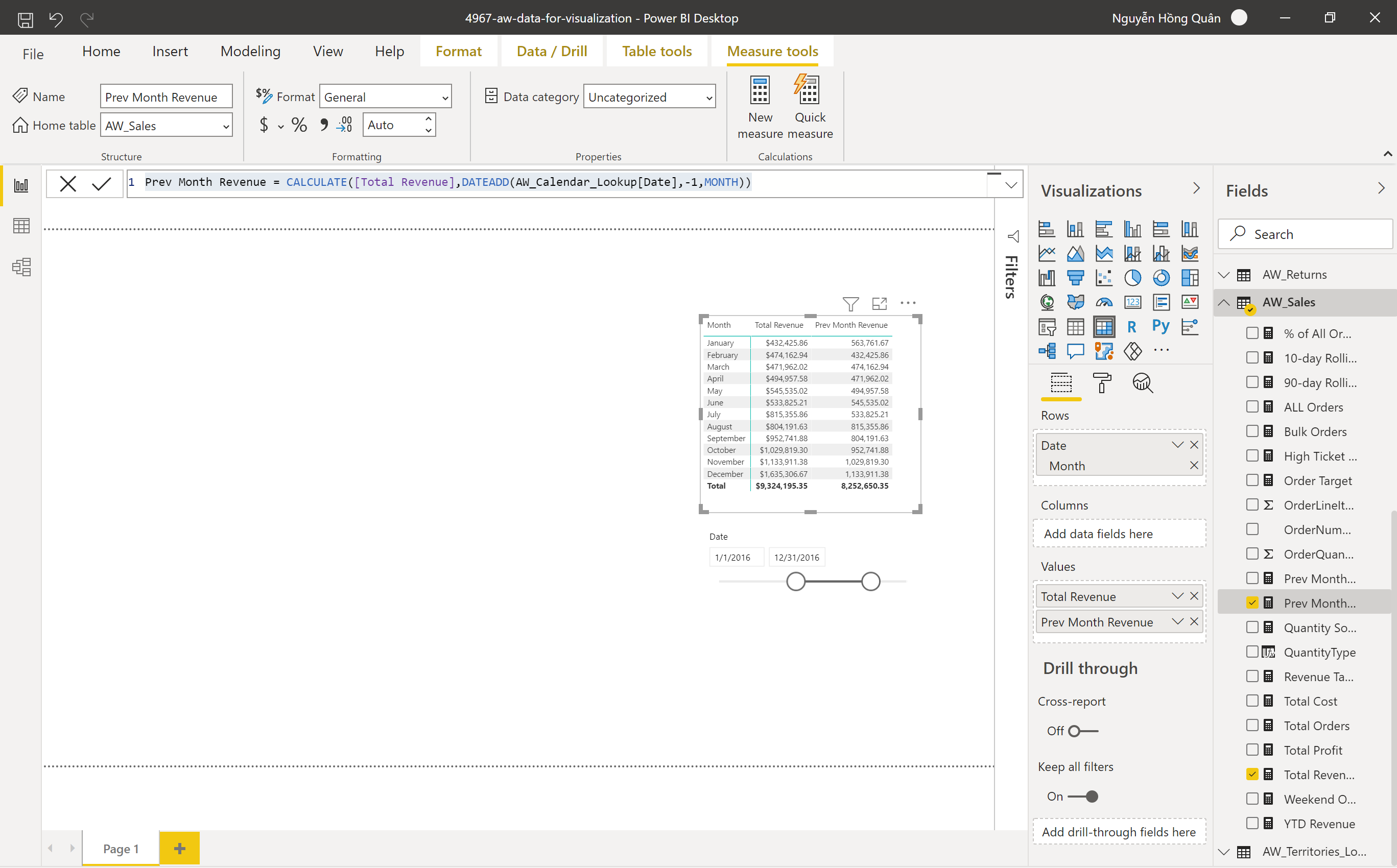
Task: Select the Donut chart visualization
Action: pos(1161,278)
